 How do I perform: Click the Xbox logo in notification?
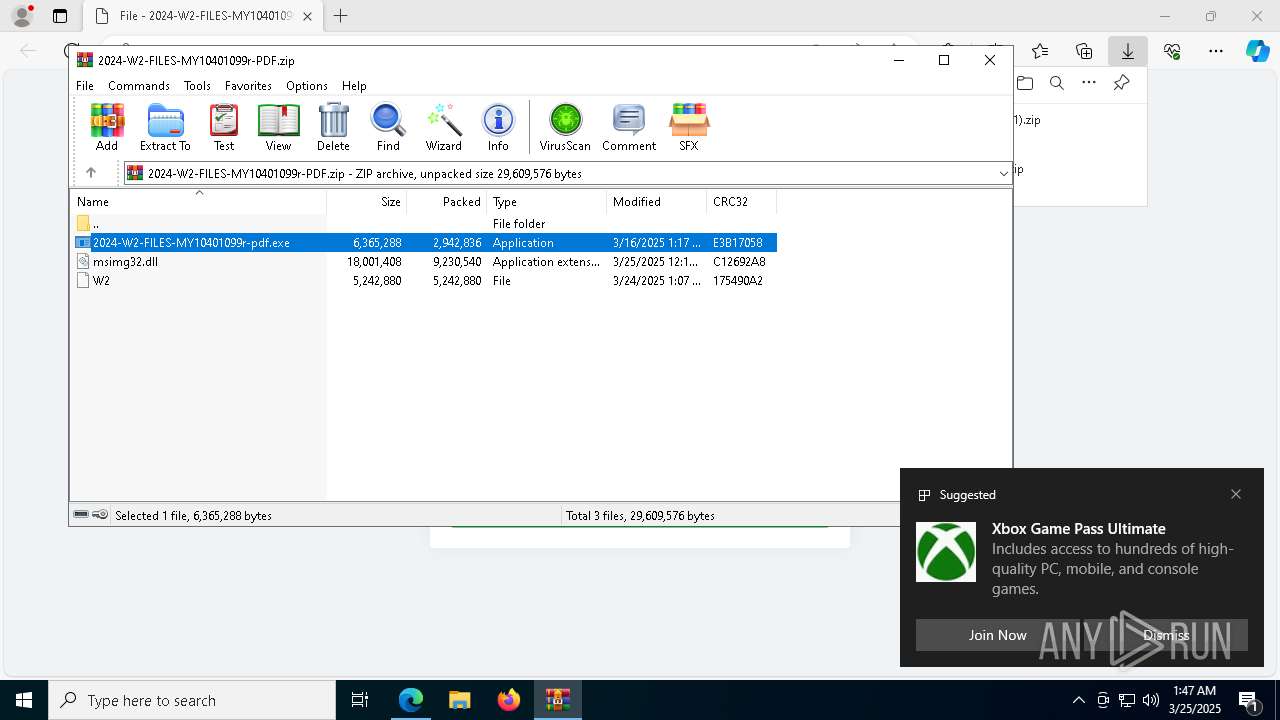(946, 552)
